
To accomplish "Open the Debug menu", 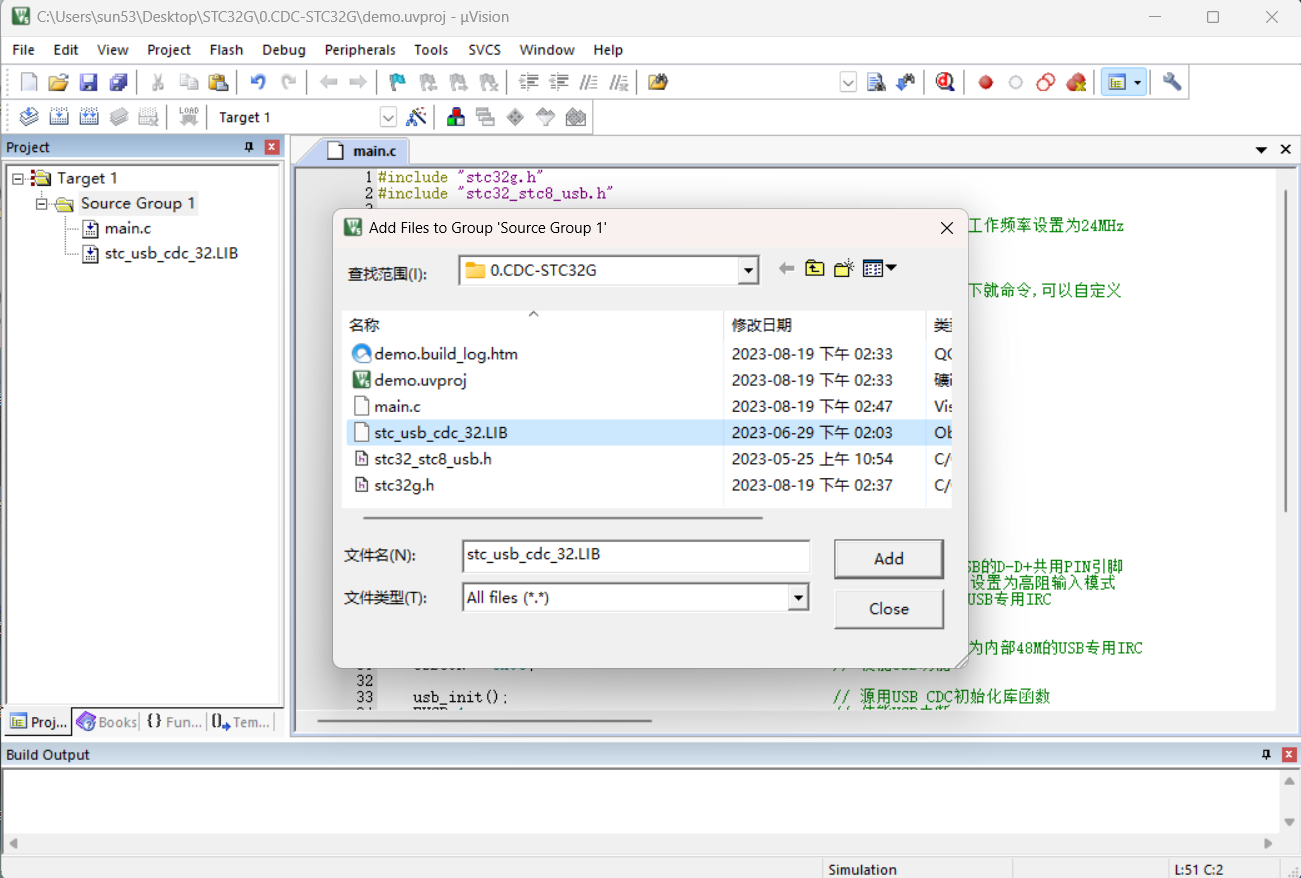I will click(x=284, y=50).
